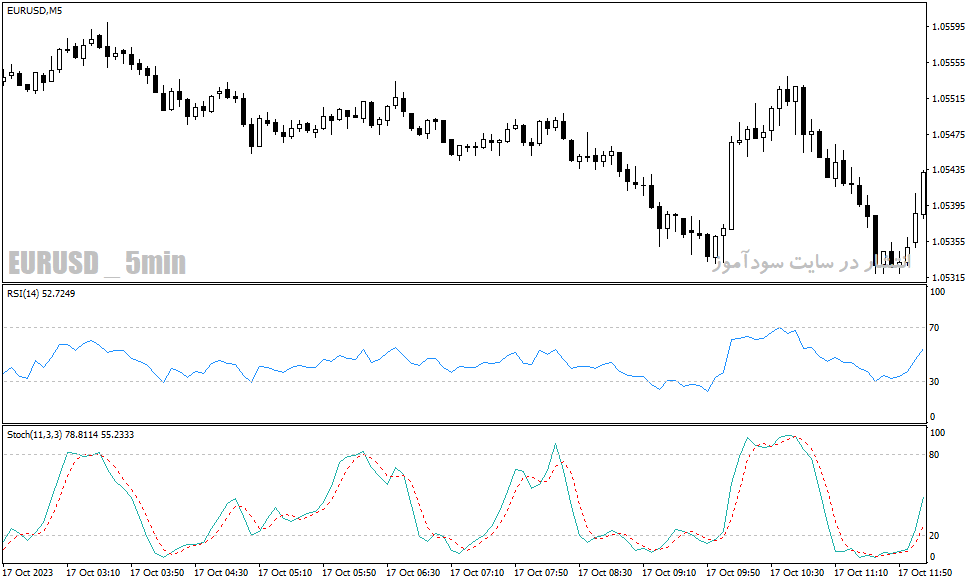Select the RSI(14) 52.7249 indicator label
Image resolution: width=972 pixels, height=584 pixels.
pos(41,293)
